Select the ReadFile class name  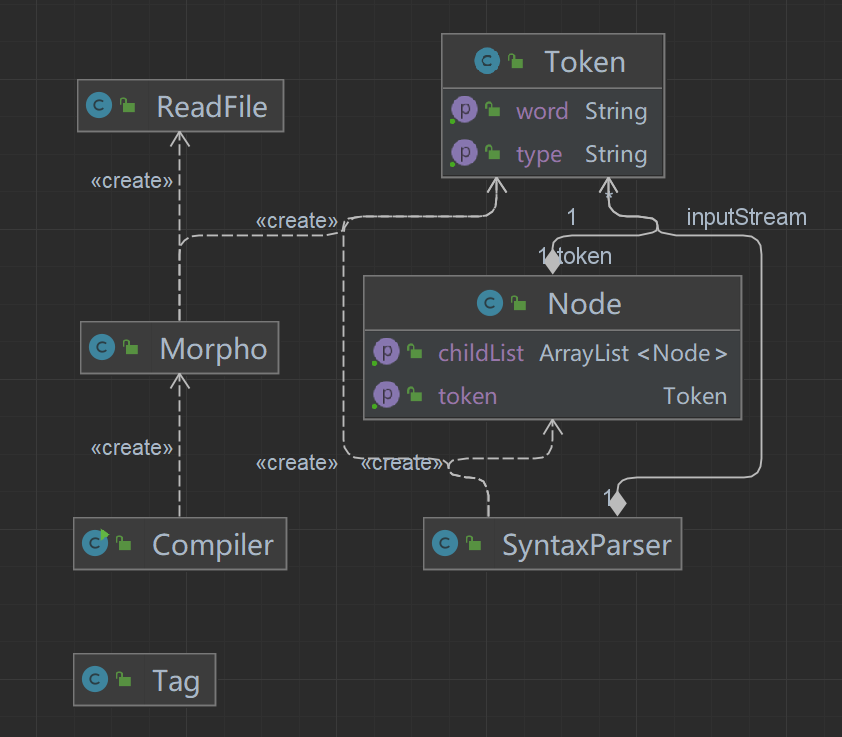pyautogui.click(x=211, y=106)
